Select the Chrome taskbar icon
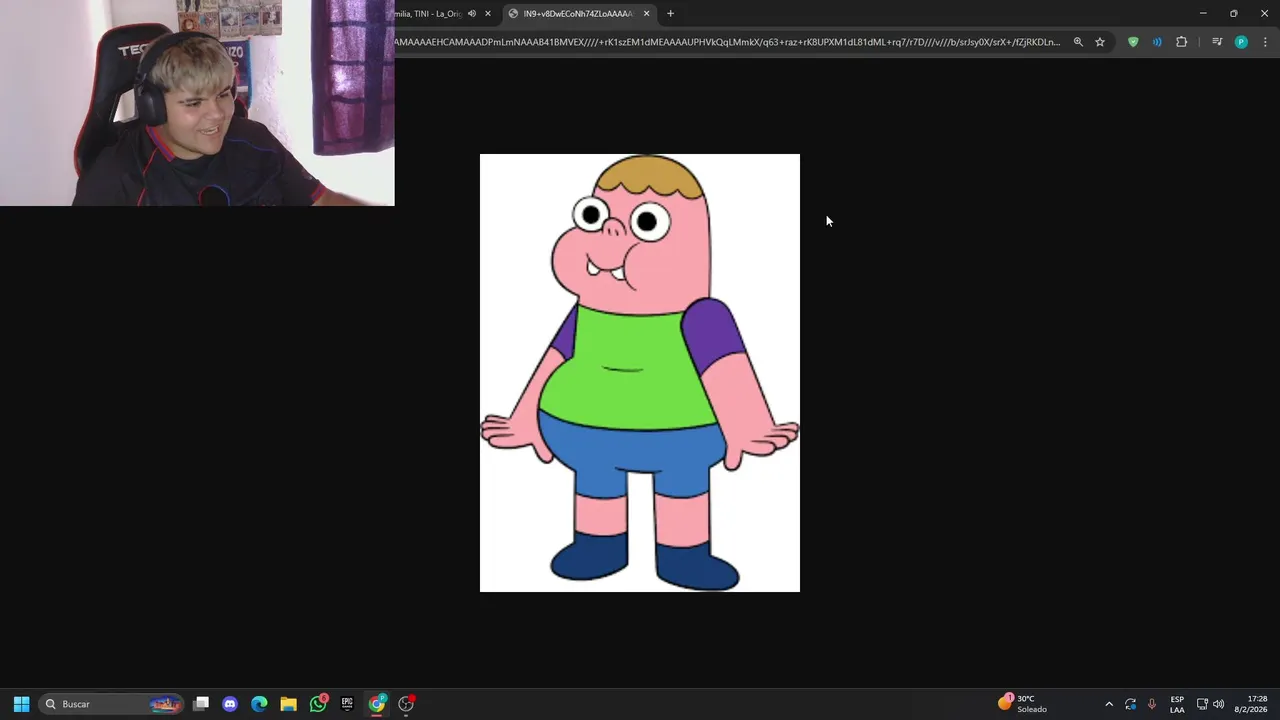 377,704
